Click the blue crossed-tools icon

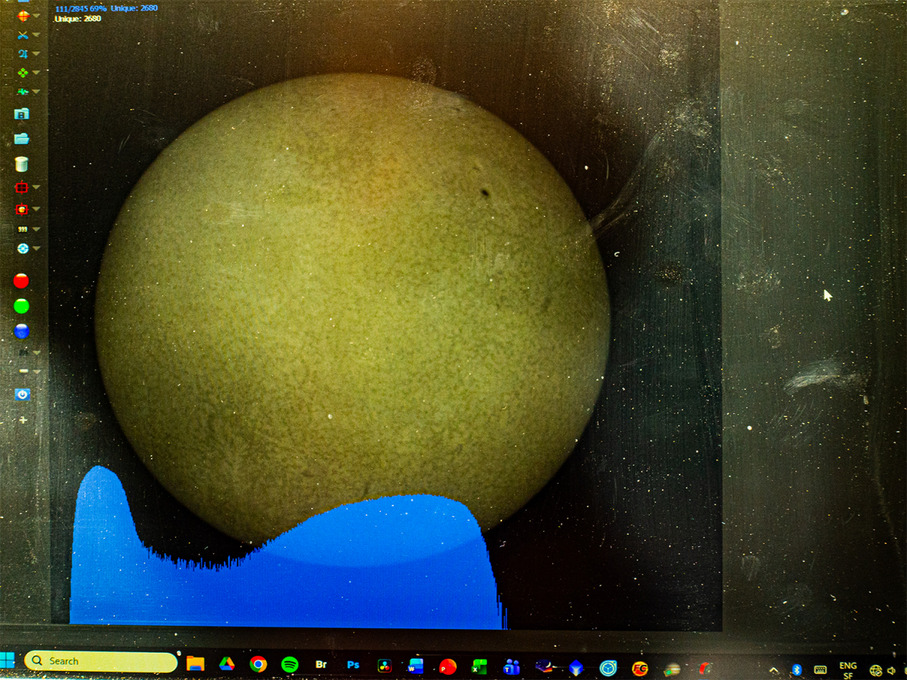click(x=21, y=35)
